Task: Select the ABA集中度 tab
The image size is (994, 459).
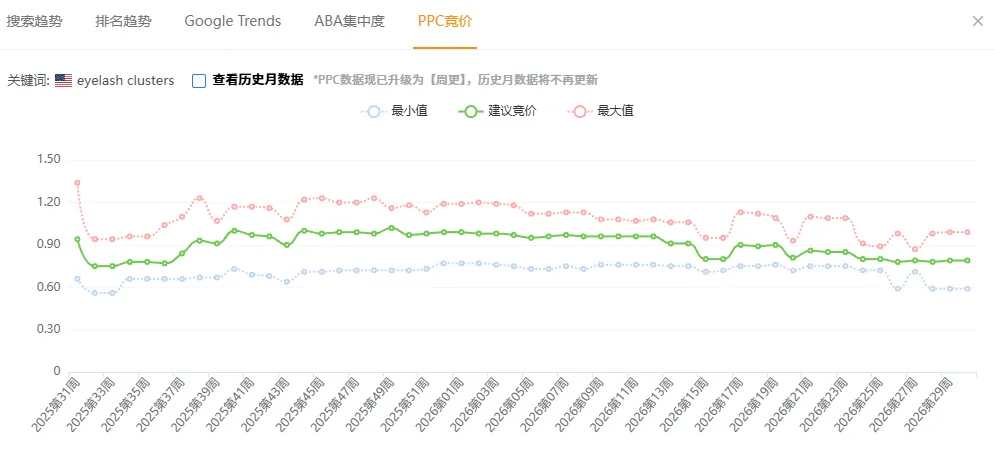Action: (349, 21)
